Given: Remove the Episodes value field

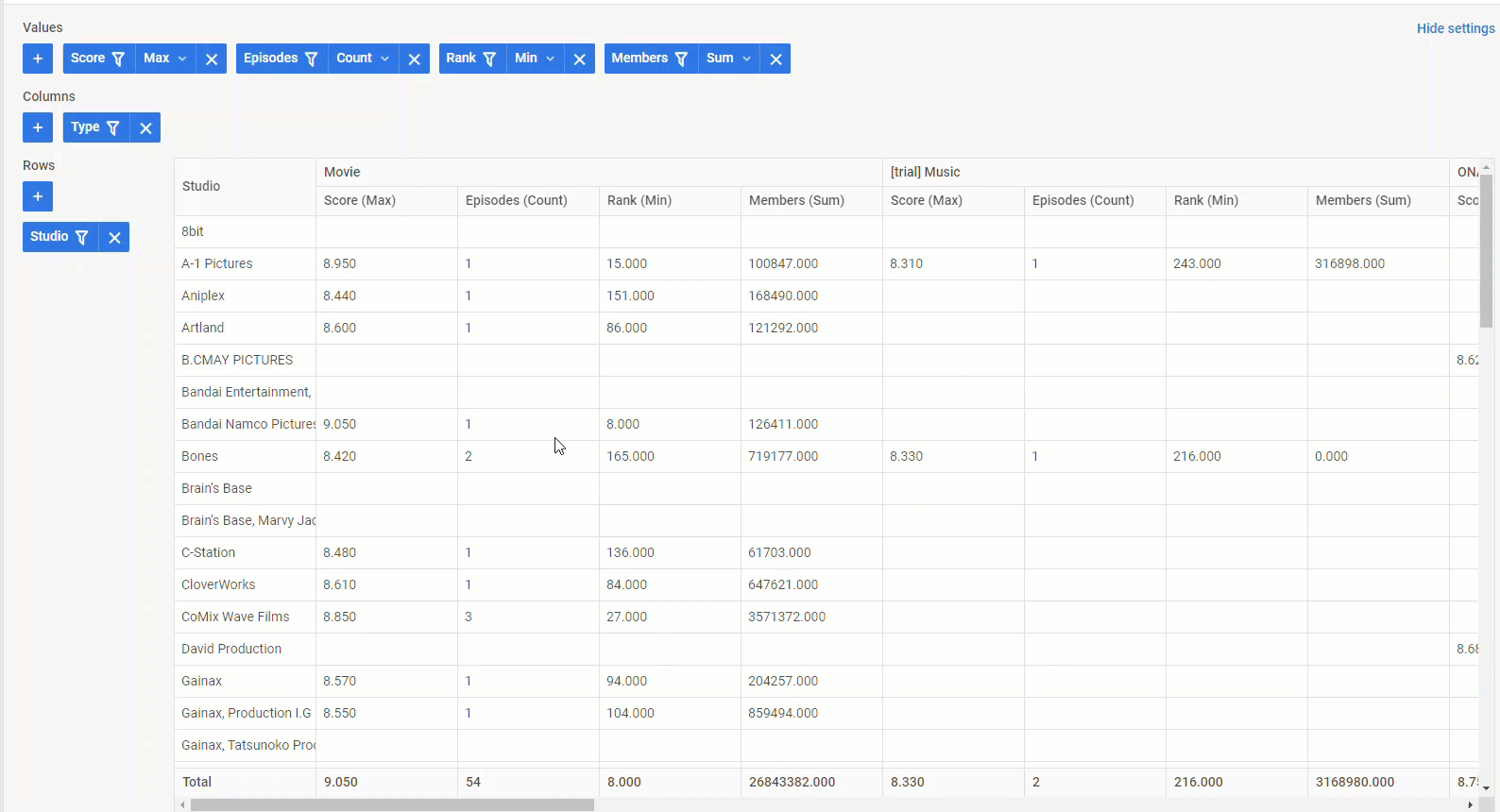Looking at the screenshot, I should click(414, 59).
